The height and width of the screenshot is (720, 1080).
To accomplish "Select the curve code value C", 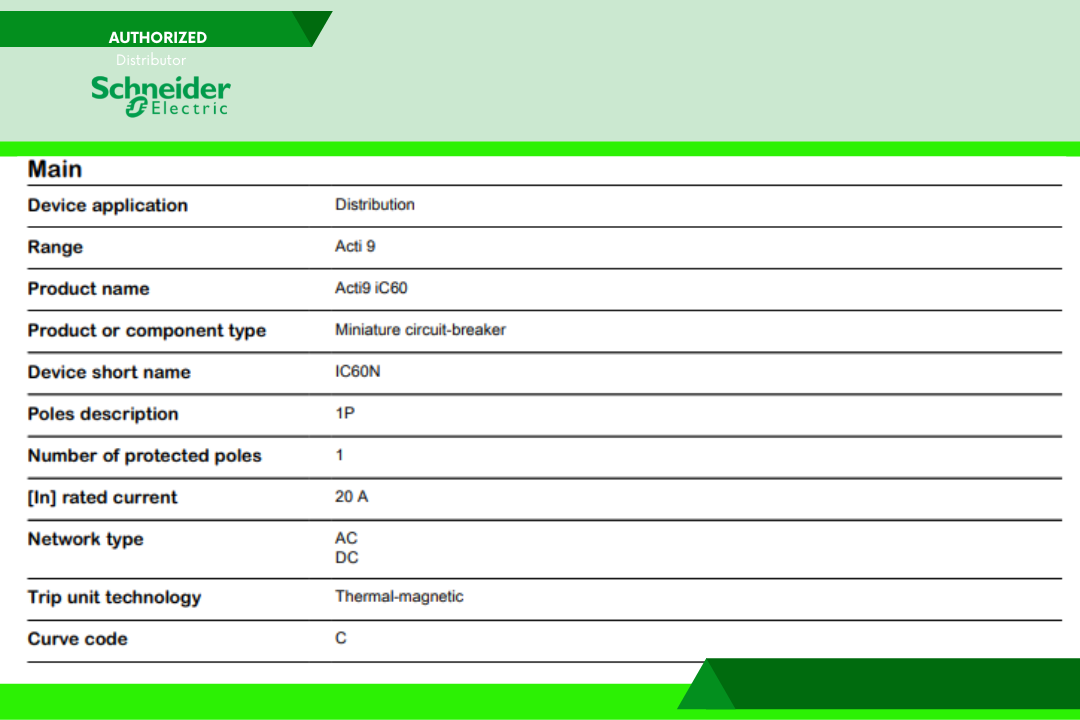I will (341, 639).
